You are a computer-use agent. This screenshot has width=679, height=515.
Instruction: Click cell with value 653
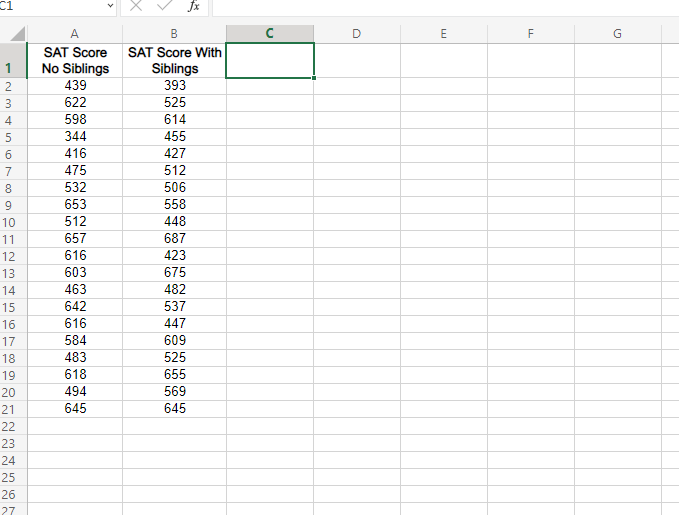pos(75,205)
